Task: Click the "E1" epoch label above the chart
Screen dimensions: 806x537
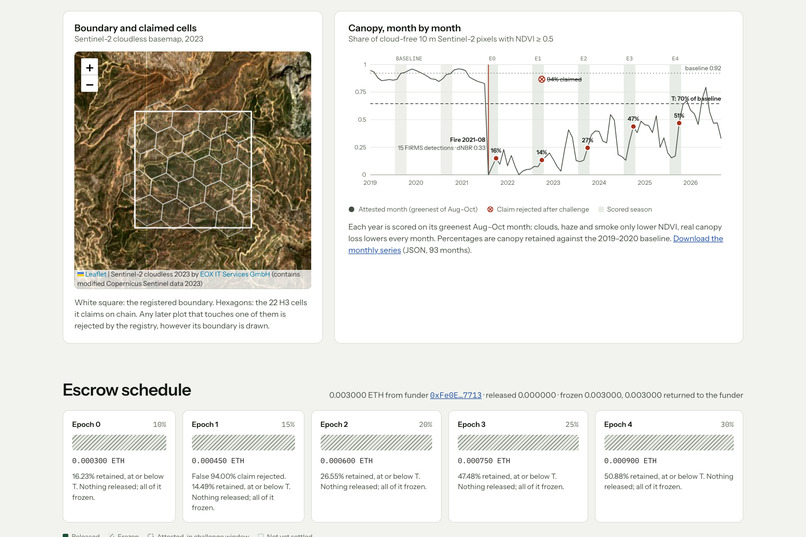Action: click(x=538, y=59)
